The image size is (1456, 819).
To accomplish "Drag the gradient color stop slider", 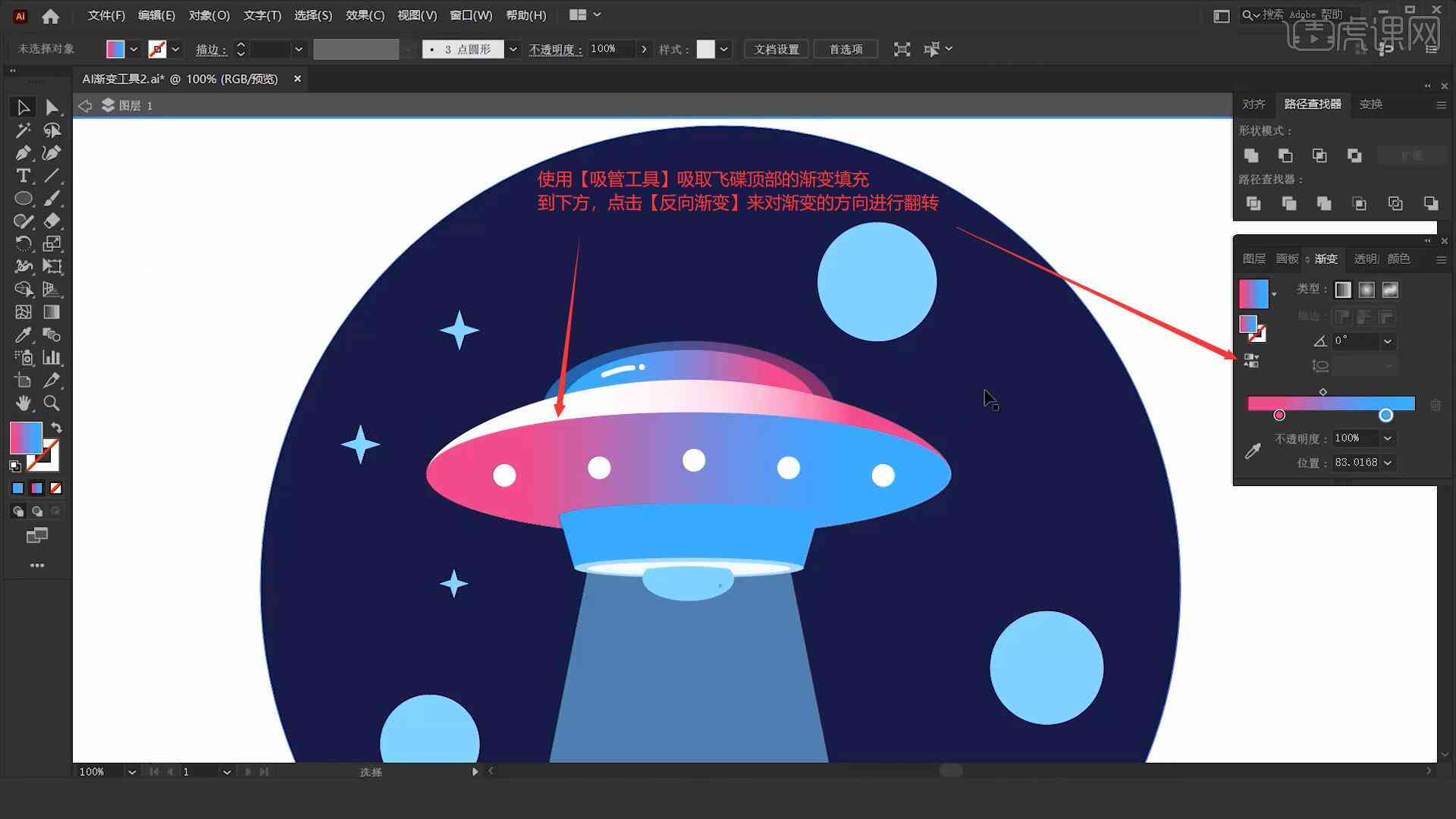I will (x=1384, y=414).
